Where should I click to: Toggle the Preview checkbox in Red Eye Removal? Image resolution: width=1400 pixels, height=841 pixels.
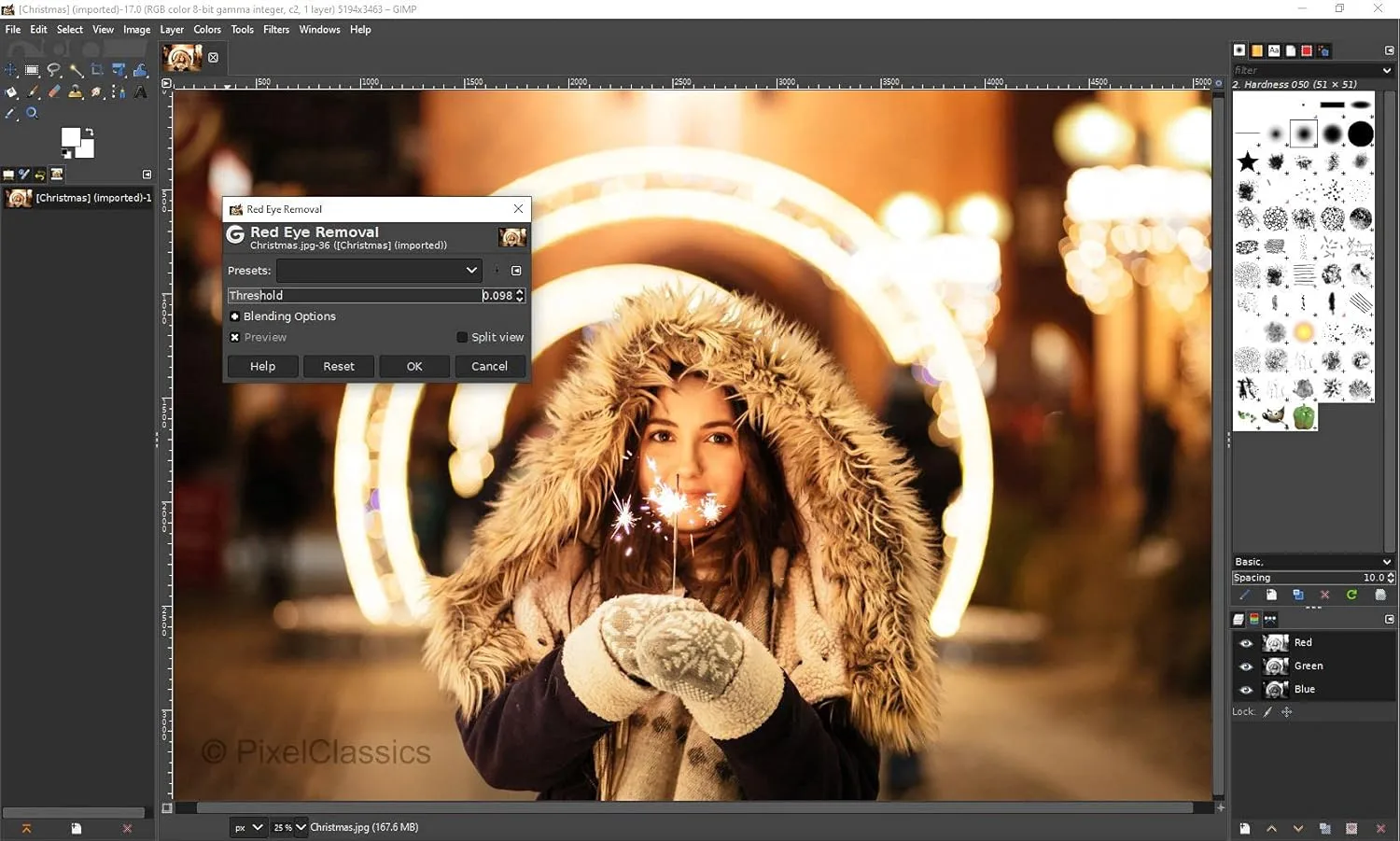[x=234, y=337]
